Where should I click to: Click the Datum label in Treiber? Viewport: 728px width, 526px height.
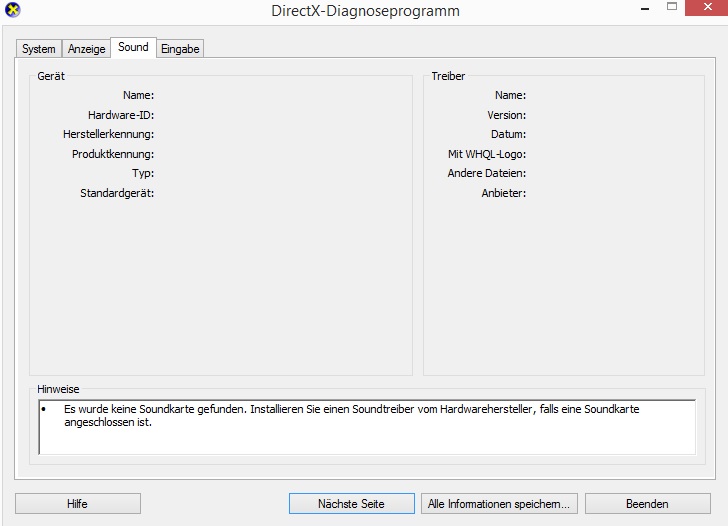coord(508,134)
